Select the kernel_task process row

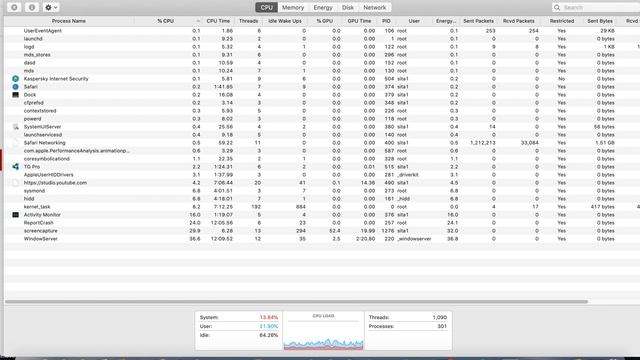coord(322,207)
